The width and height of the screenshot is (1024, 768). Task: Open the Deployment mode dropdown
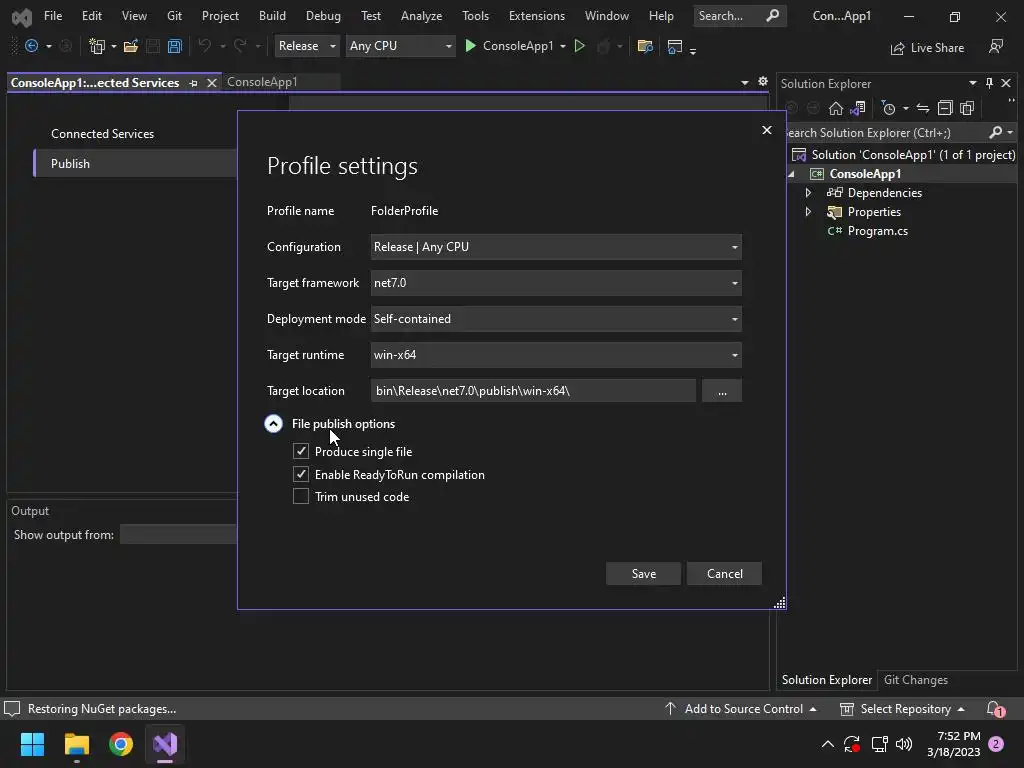coord(556,319)
